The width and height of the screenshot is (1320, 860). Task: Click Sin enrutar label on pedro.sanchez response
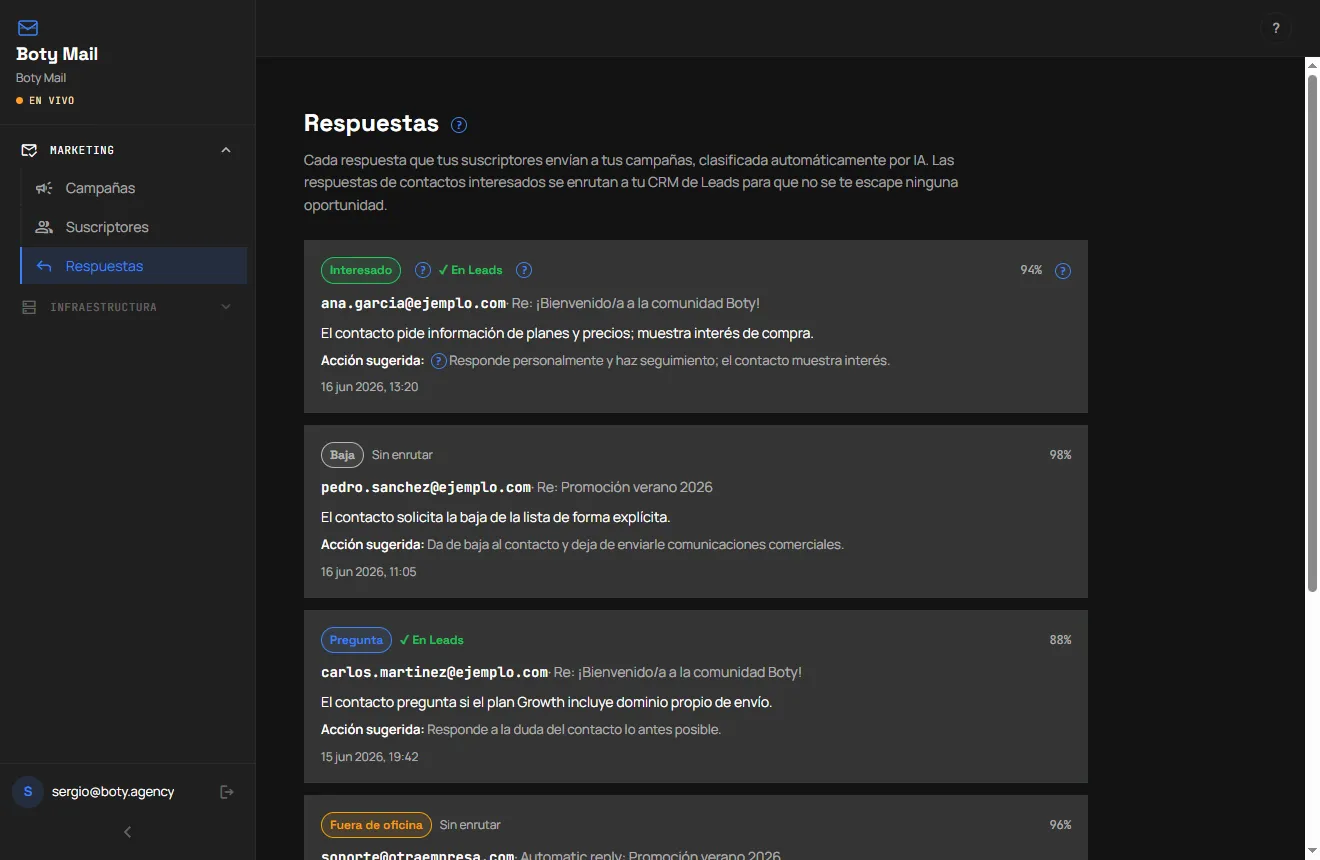tap(402, 455)
